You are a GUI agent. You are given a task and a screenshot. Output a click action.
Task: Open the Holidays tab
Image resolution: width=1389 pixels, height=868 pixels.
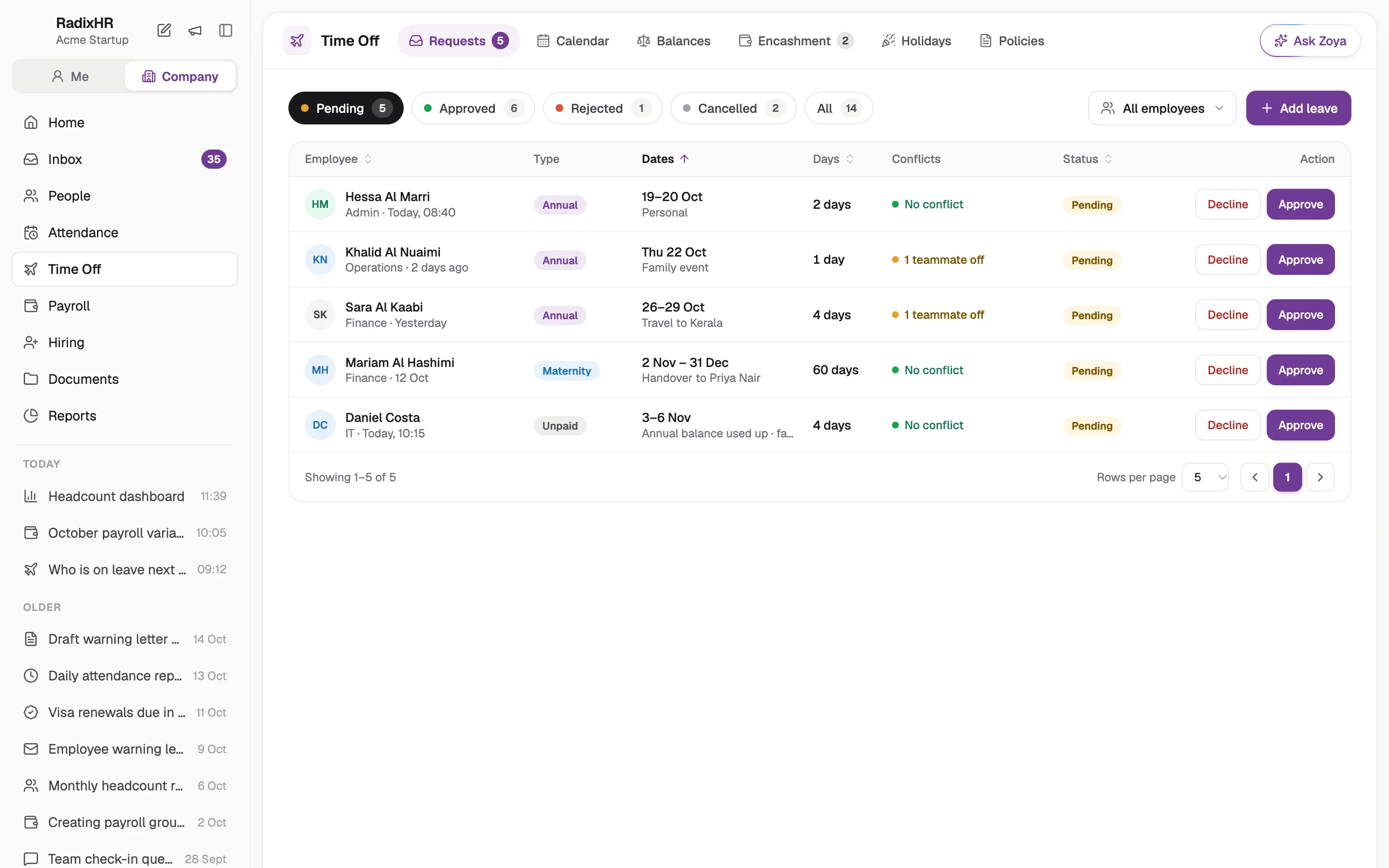tap(916, 41)
